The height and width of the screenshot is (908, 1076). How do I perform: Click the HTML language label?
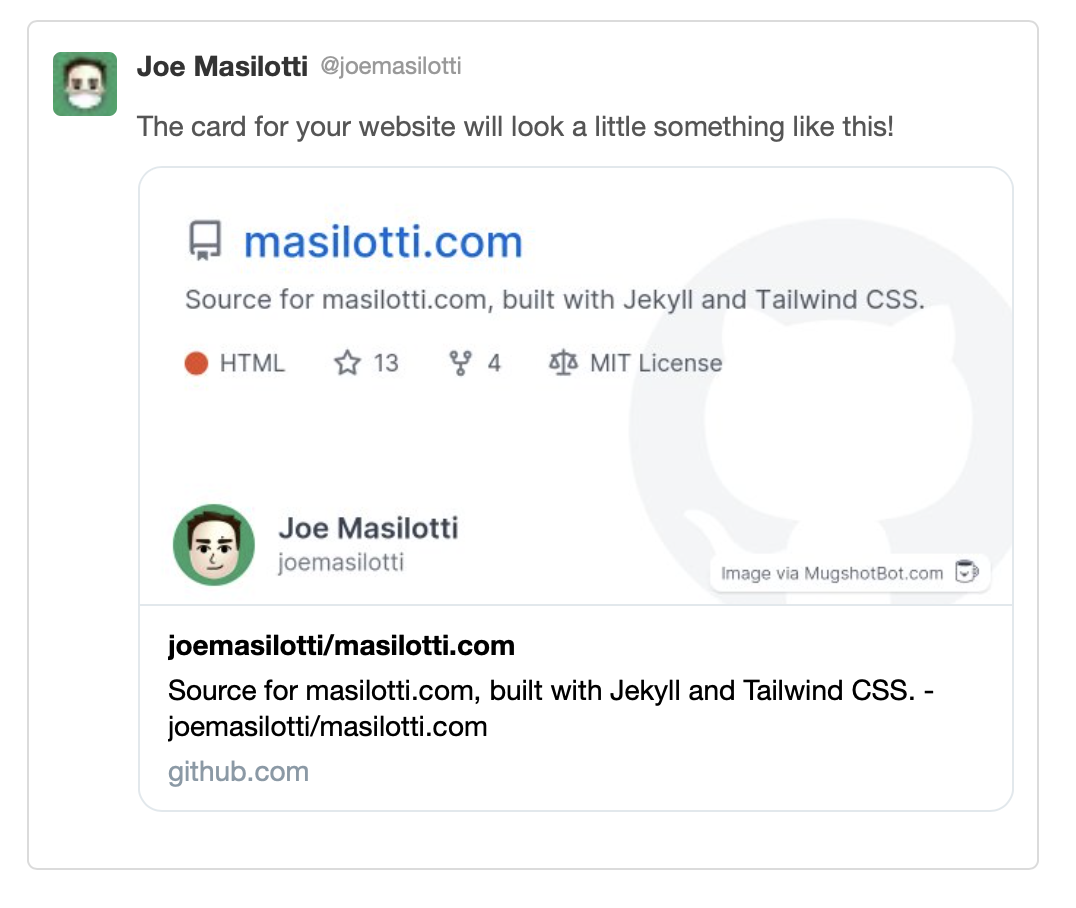(x=252, y=363)
